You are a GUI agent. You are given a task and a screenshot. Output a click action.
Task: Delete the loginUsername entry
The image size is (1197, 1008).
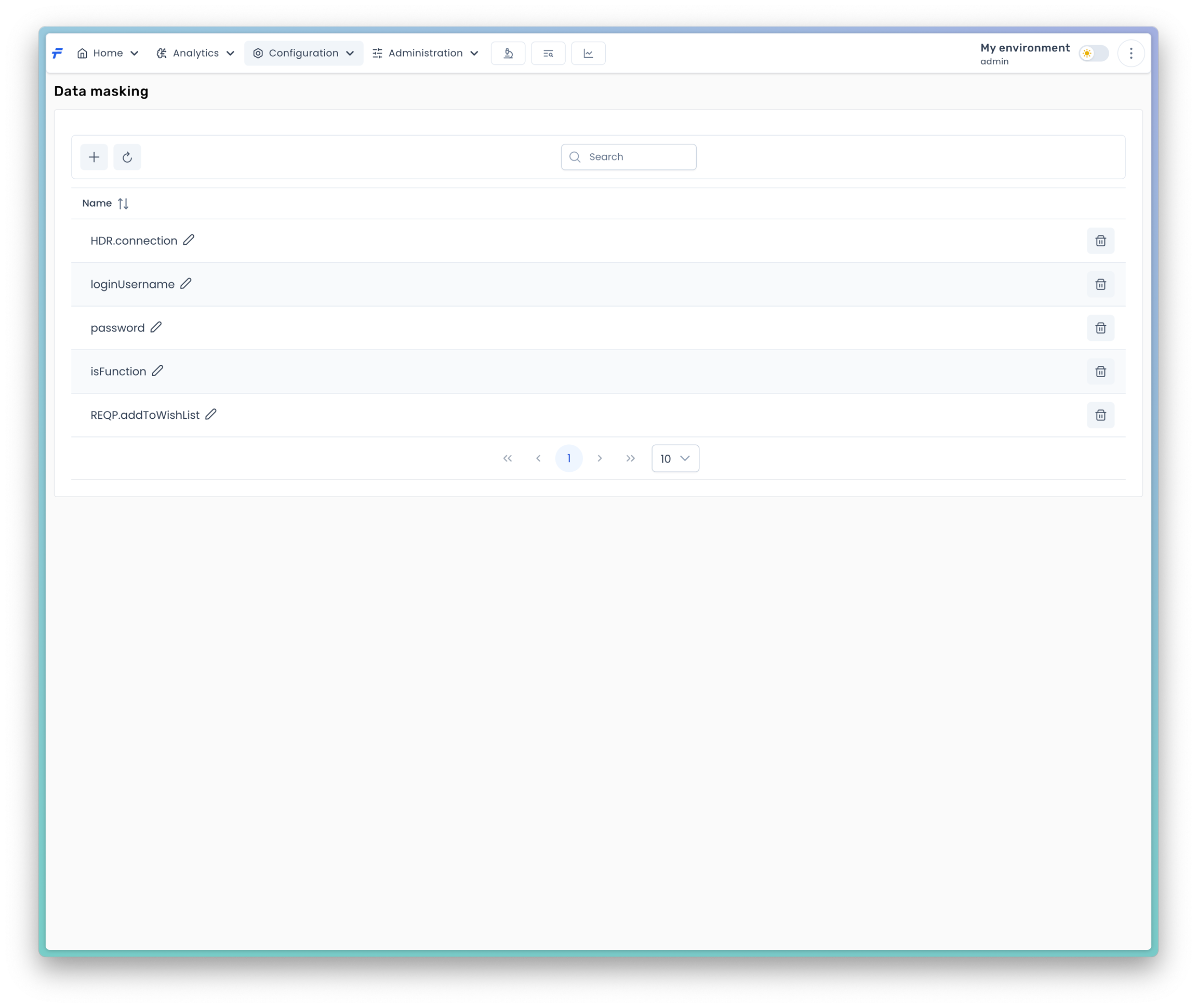point(1100,285)
